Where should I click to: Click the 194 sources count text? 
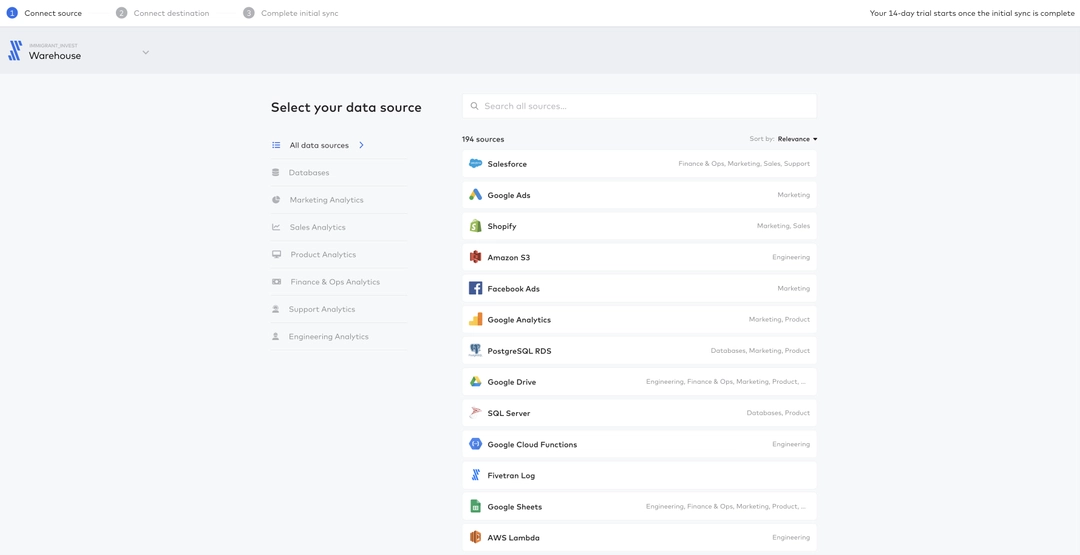point(483,139)
